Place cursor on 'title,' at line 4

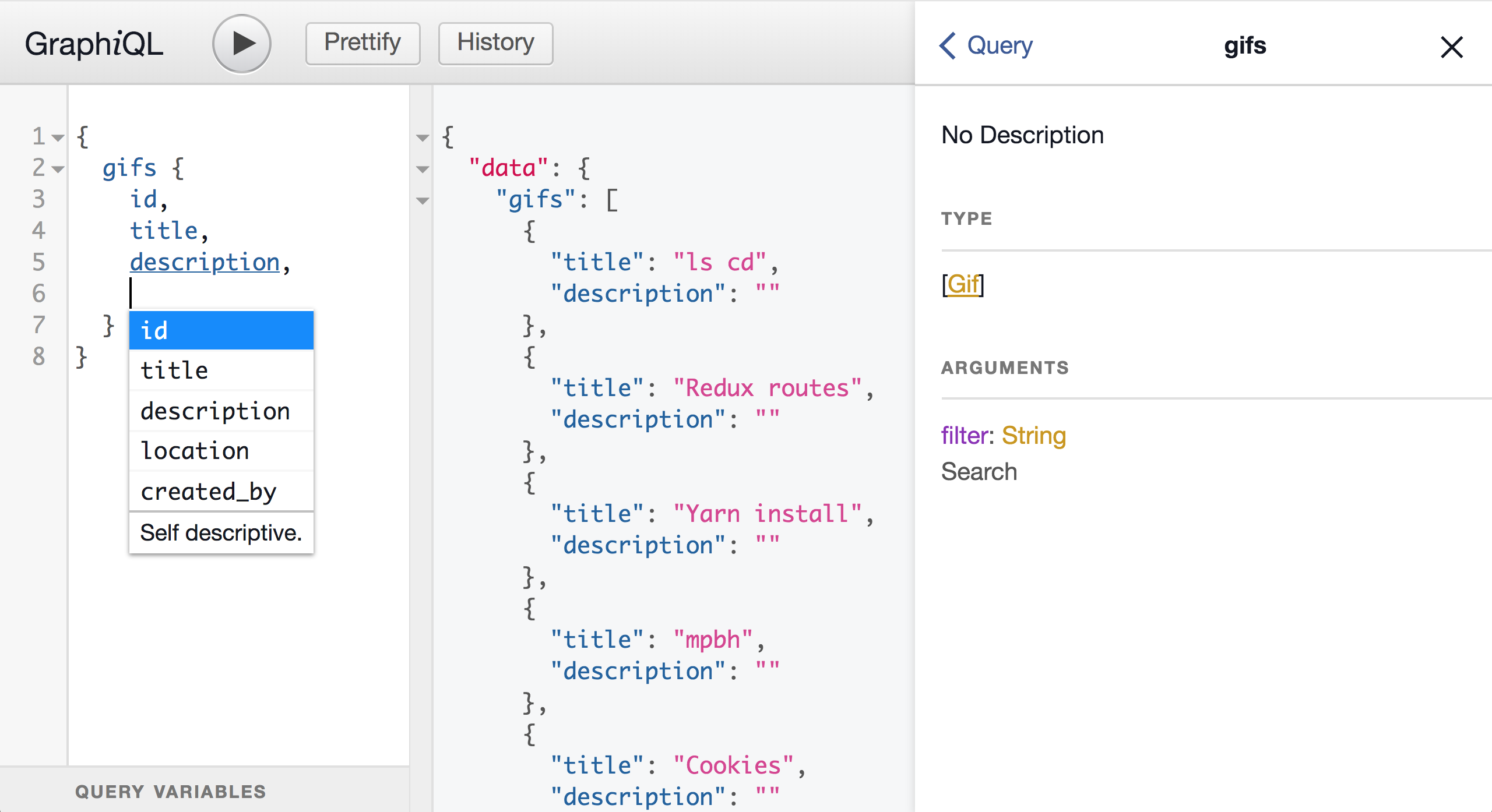coord(169,231)
